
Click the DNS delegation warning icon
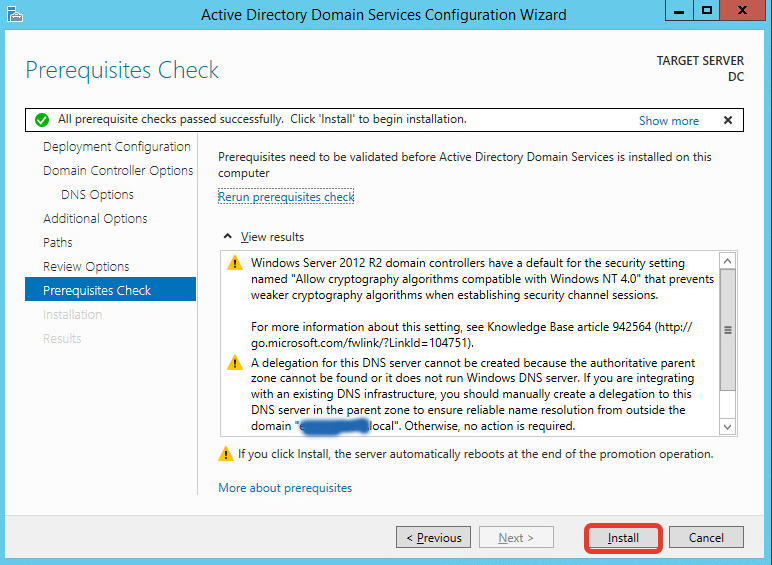[x=235, y=363]
